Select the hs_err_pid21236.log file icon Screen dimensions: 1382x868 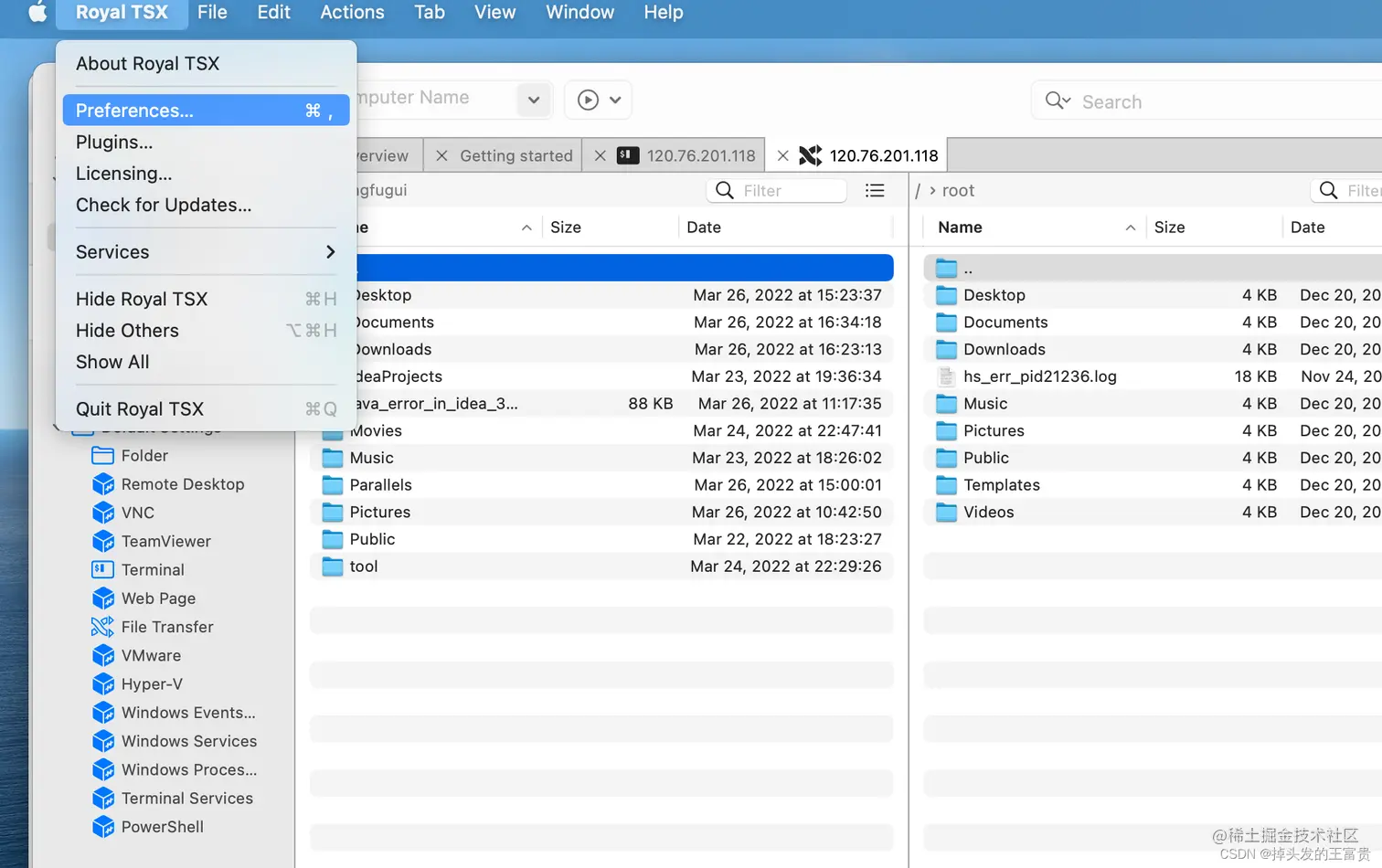pos(946,376)
